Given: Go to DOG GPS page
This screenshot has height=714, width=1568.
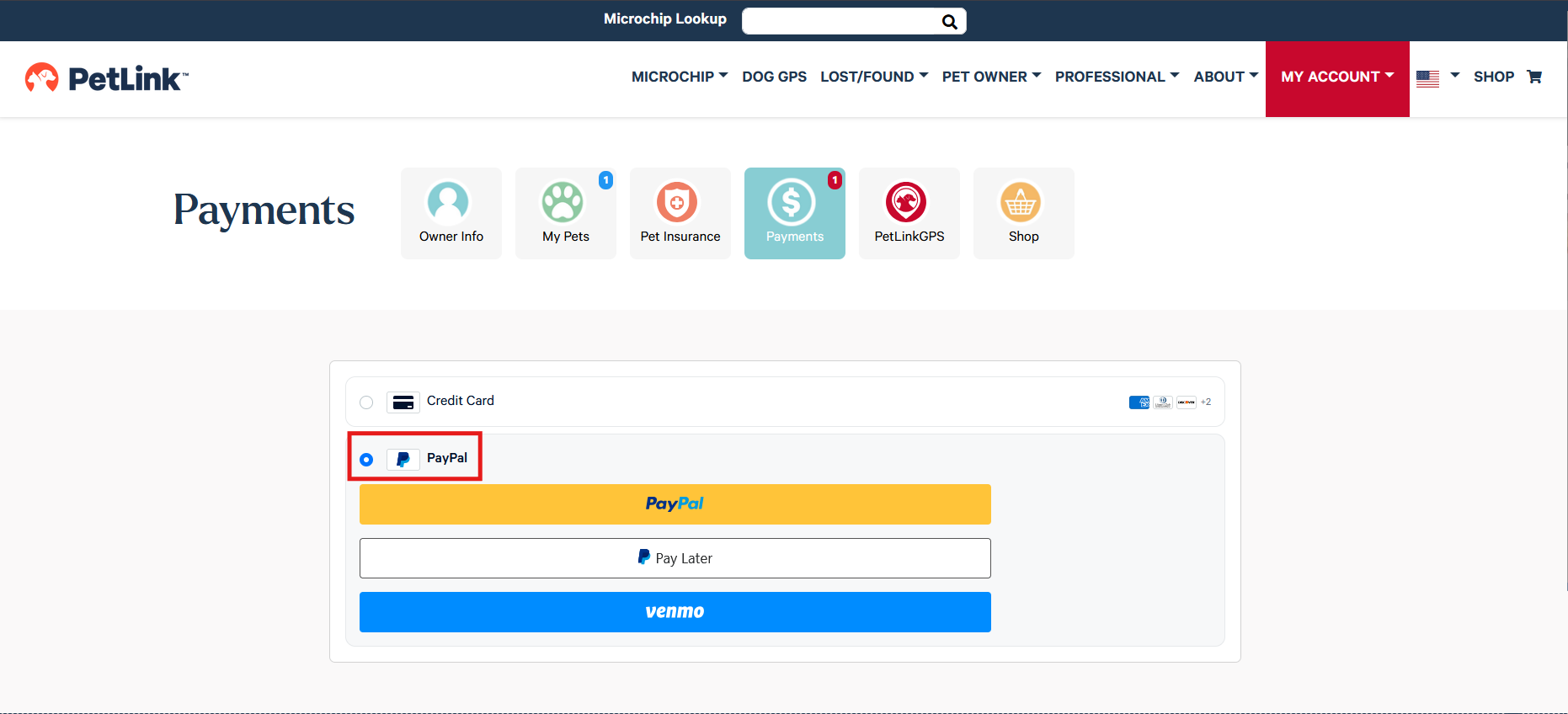Looking at the screenshot, I should point(774,77).
